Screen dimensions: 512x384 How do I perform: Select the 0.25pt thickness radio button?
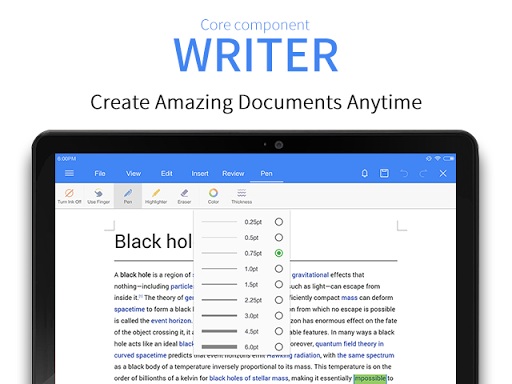point(279,222)
